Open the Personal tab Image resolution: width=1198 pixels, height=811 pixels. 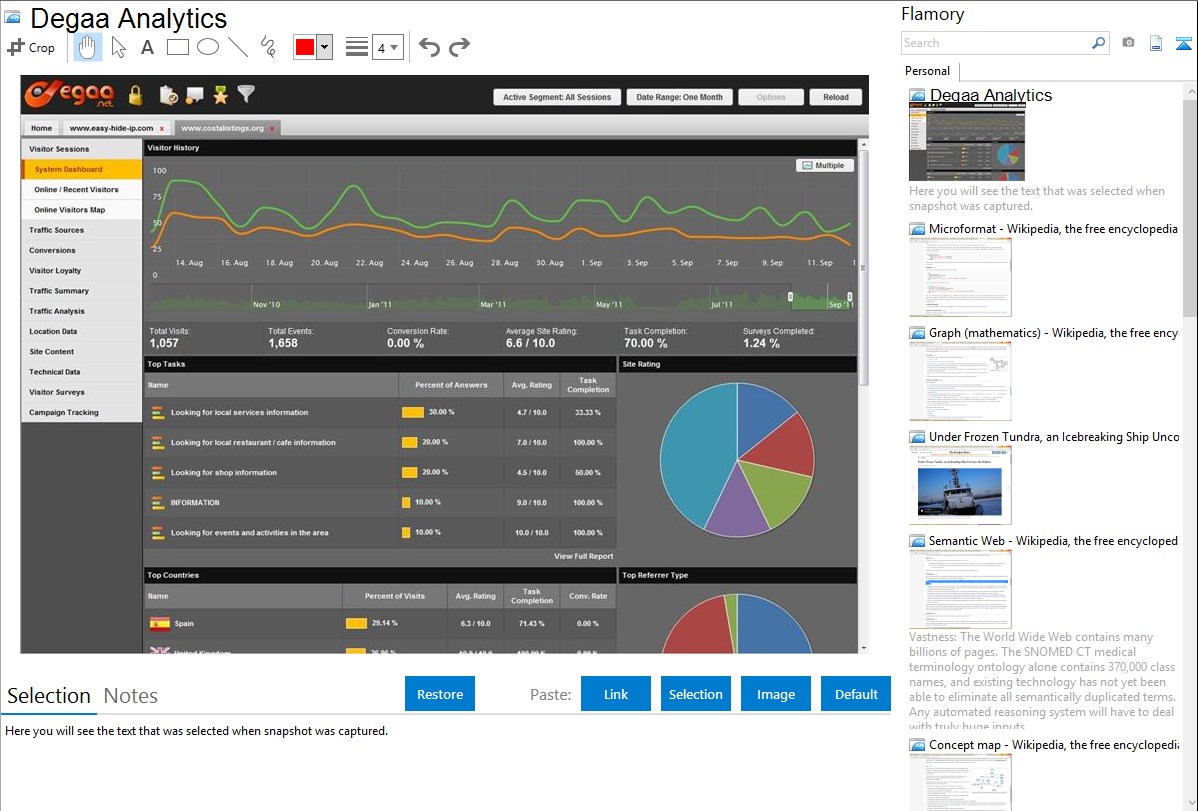927,71
